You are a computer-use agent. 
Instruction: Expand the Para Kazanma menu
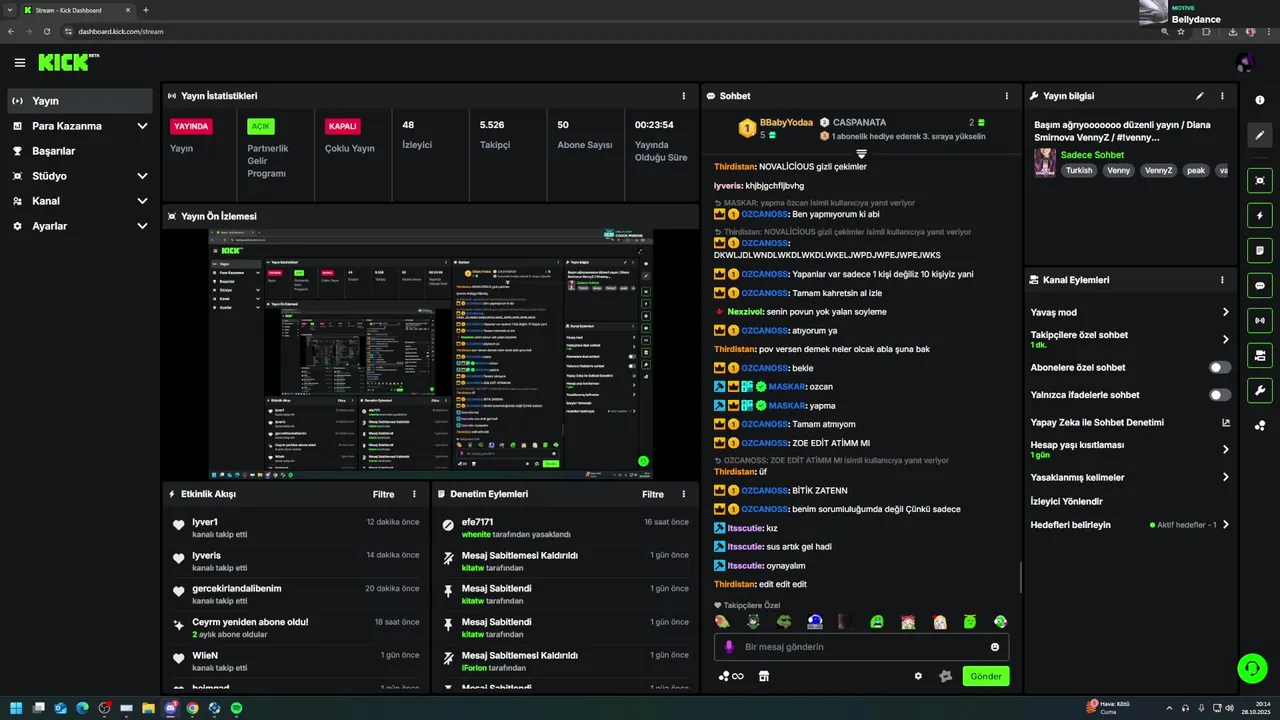pyautogui.click(x=142, y=126)
